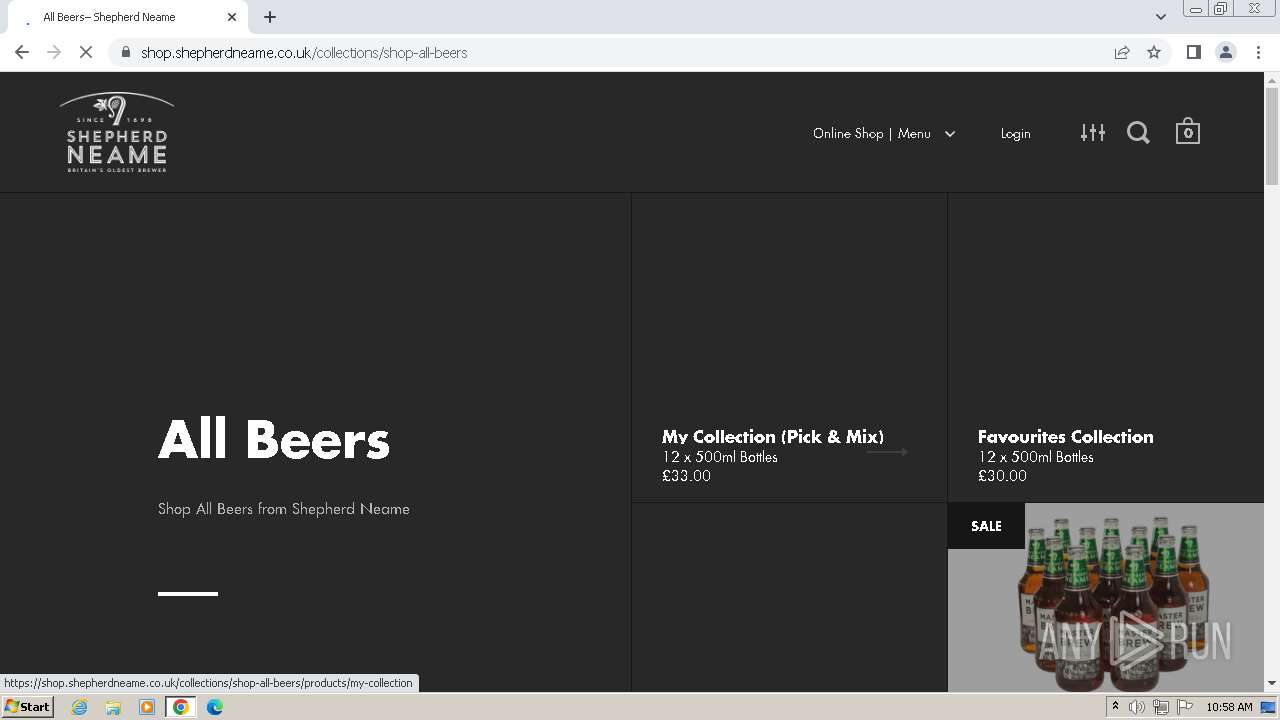Image resolution: width=1280 pixels, height=720 pixels.
Task: Open the media player taskbar icon
Action: (147, 707)
